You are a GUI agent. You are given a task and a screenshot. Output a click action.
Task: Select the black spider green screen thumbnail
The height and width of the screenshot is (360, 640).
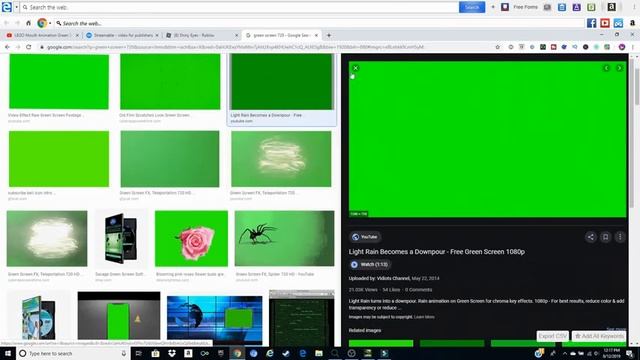point(284,238)
